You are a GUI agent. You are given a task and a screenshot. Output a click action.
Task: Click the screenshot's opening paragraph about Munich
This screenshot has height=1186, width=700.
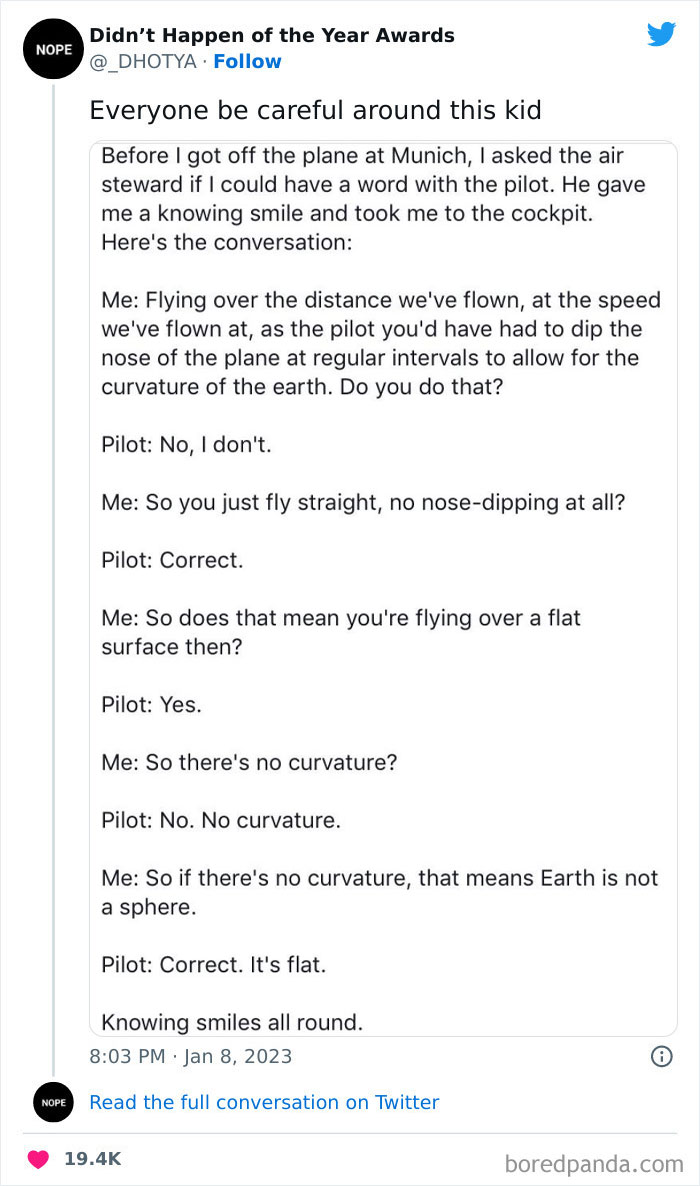point(373,199)
